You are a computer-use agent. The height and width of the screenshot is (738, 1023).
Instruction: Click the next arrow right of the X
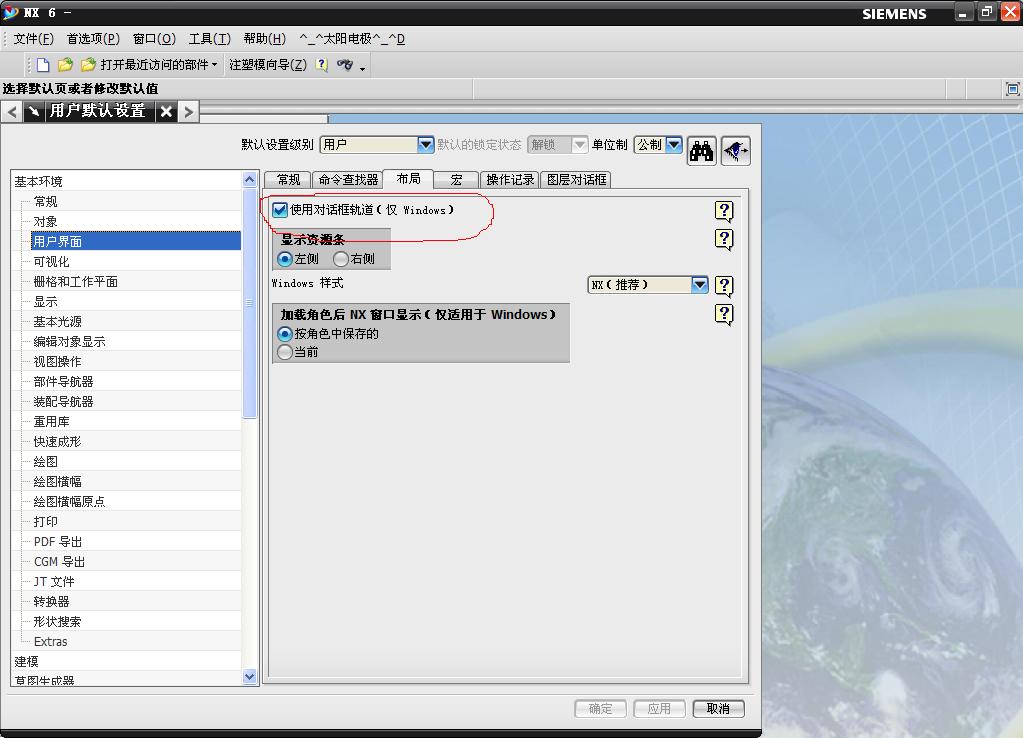[189, 112]
